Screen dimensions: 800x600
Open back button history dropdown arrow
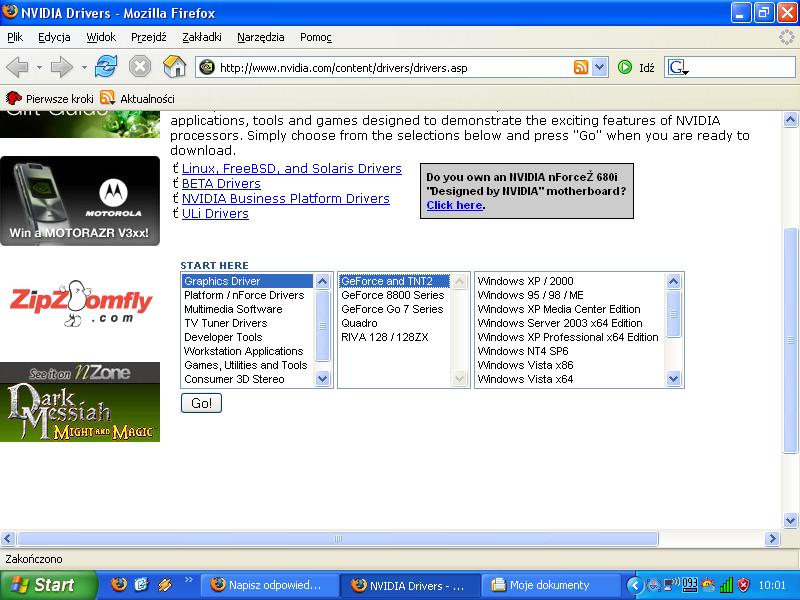[39, 67]
